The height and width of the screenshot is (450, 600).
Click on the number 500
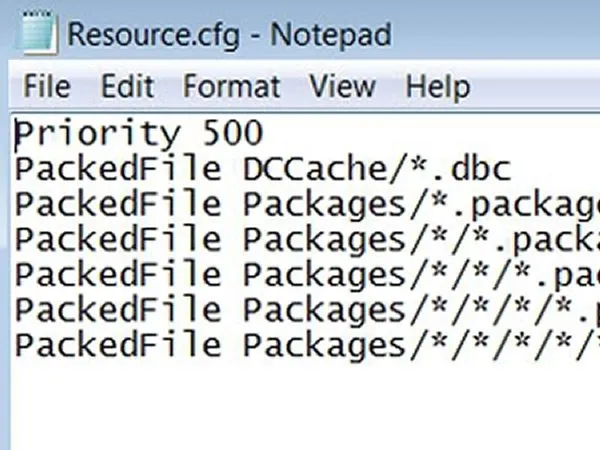click(233, 132)
